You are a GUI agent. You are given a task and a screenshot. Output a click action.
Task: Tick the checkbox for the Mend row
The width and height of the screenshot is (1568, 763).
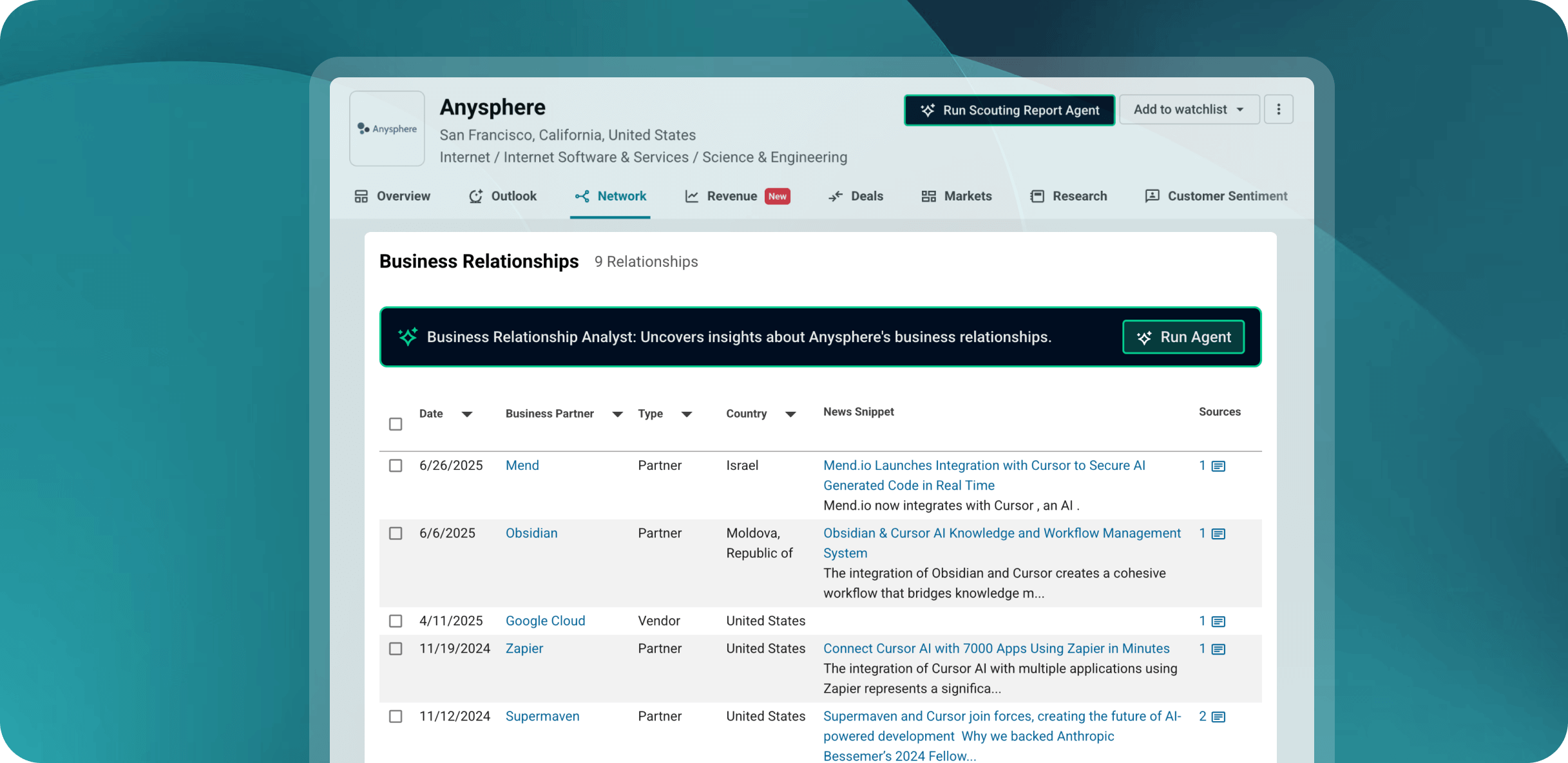[396, 465]
